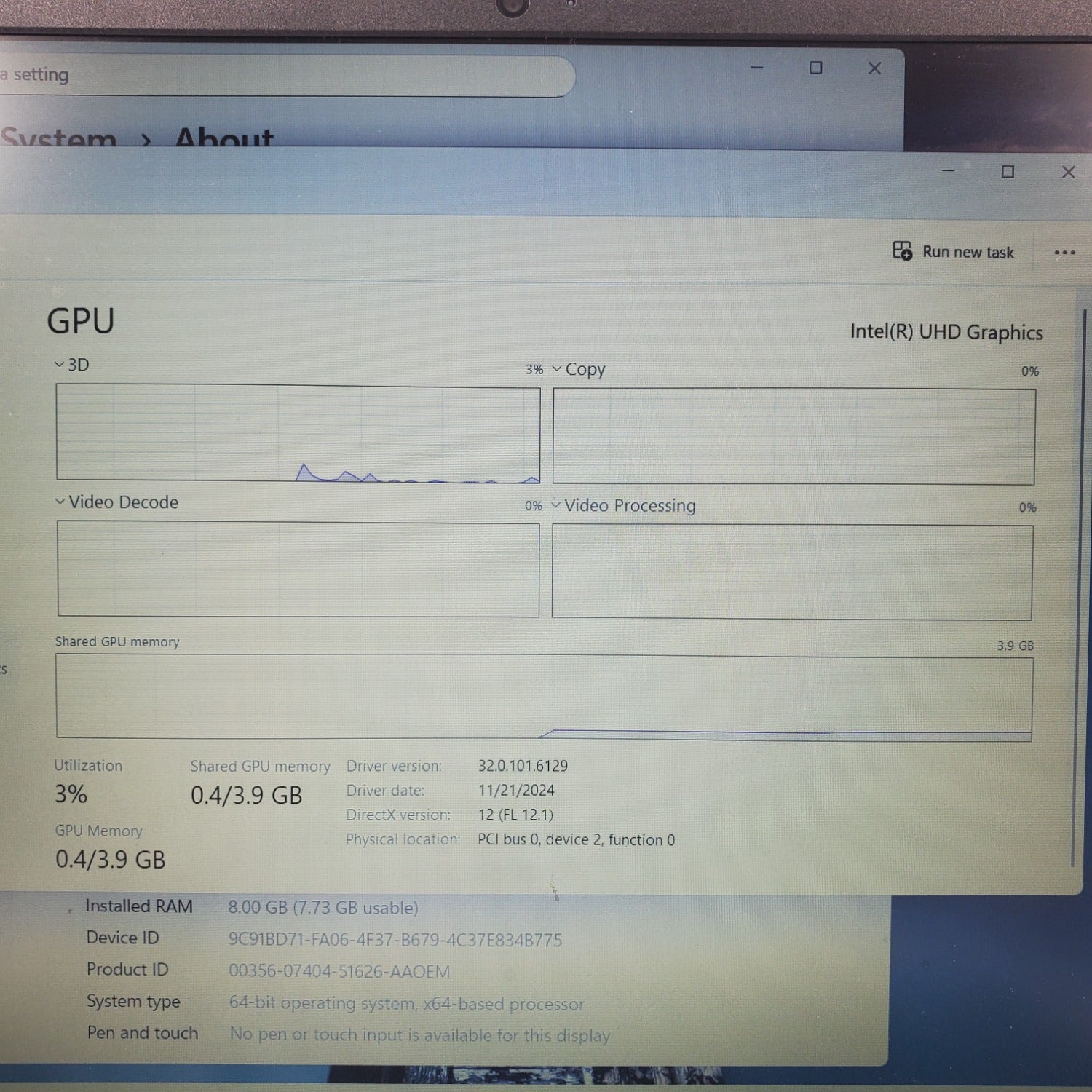
Task: Close the Task Manager window
Action: click(x=1068, y=173)
